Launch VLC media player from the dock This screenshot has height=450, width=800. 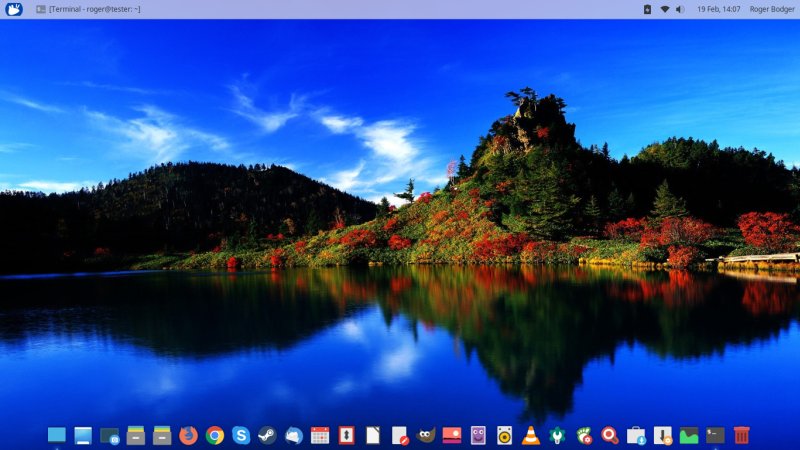tap(531, 436)
